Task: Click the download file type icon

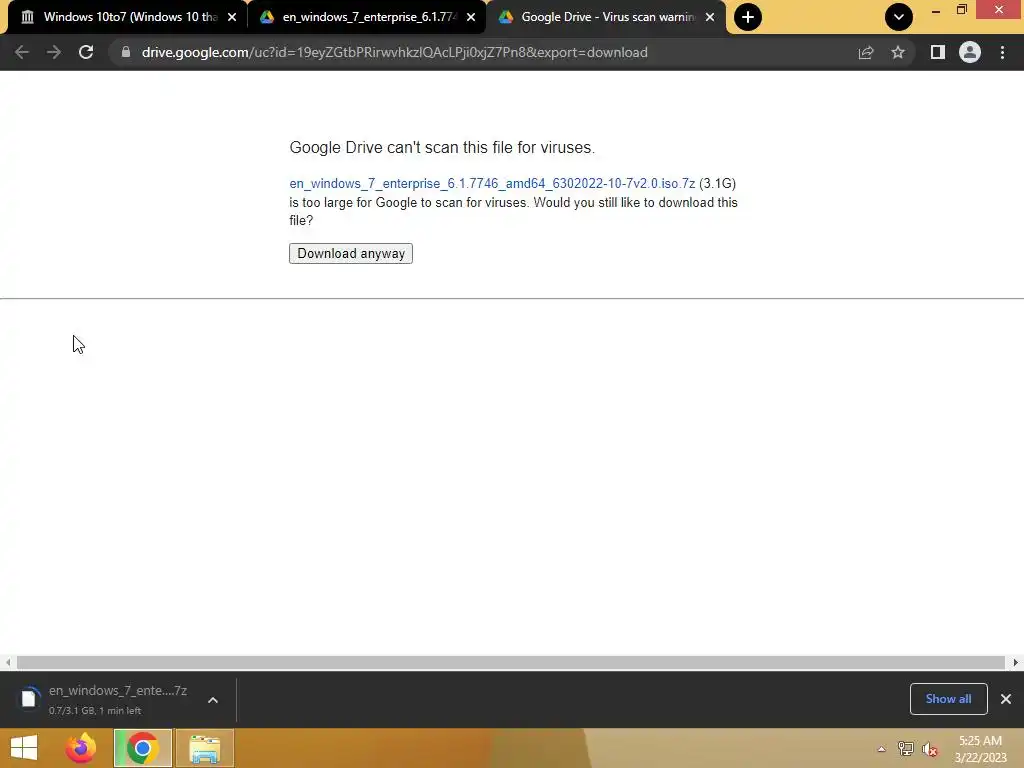Action: pos(28,699)
